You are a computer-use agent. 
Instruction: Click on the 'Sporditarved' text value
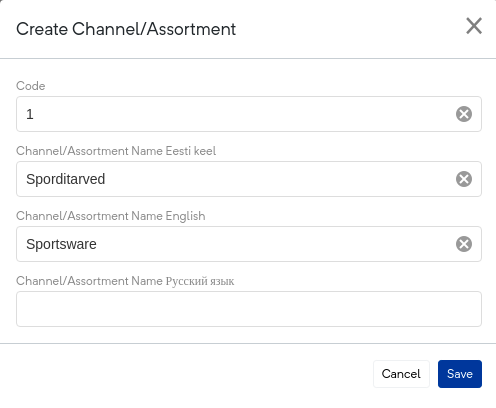point(66,179)
